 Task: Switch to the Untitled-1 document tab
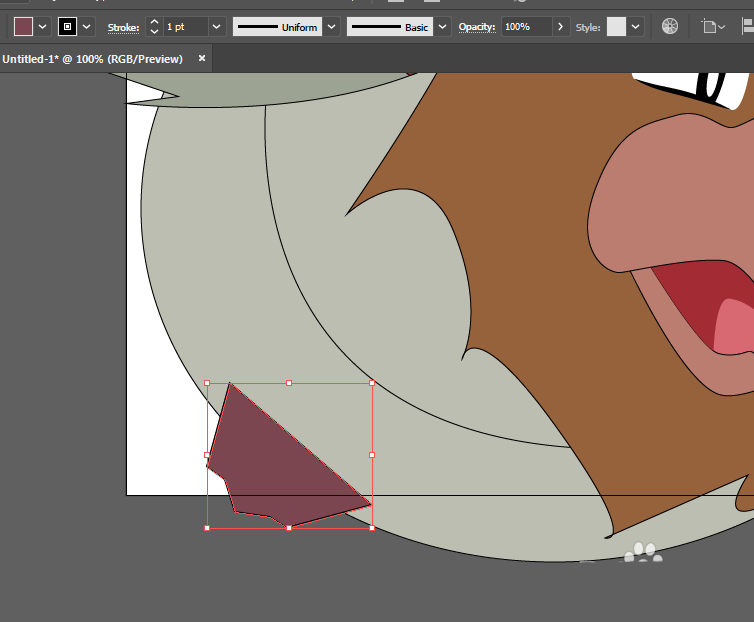92,59
